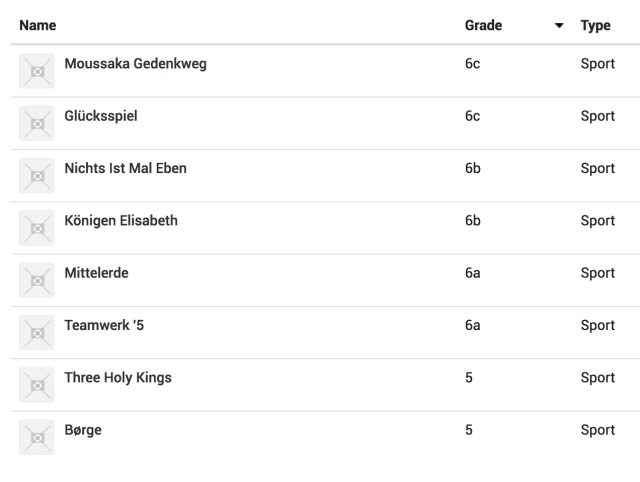
Task: Click the Mittelerde route placeholder image icon
Action: (37, 280)
